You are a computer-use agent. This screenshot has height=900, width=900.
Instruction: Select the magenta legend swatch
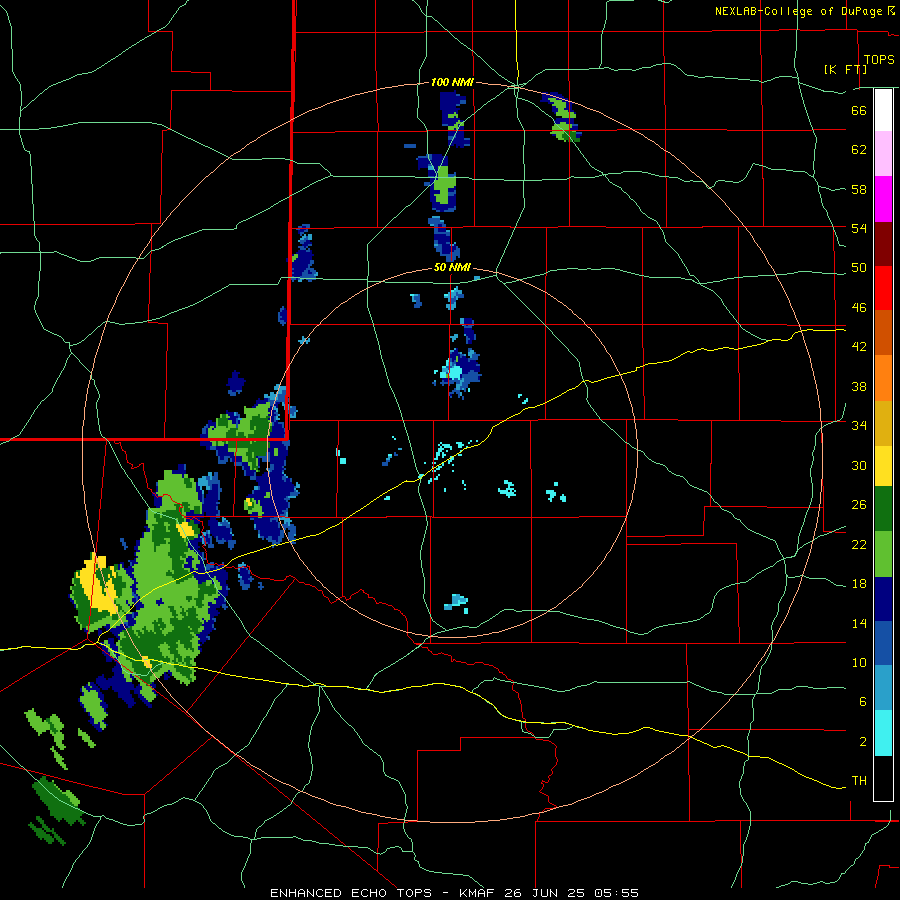click(883, 199)
